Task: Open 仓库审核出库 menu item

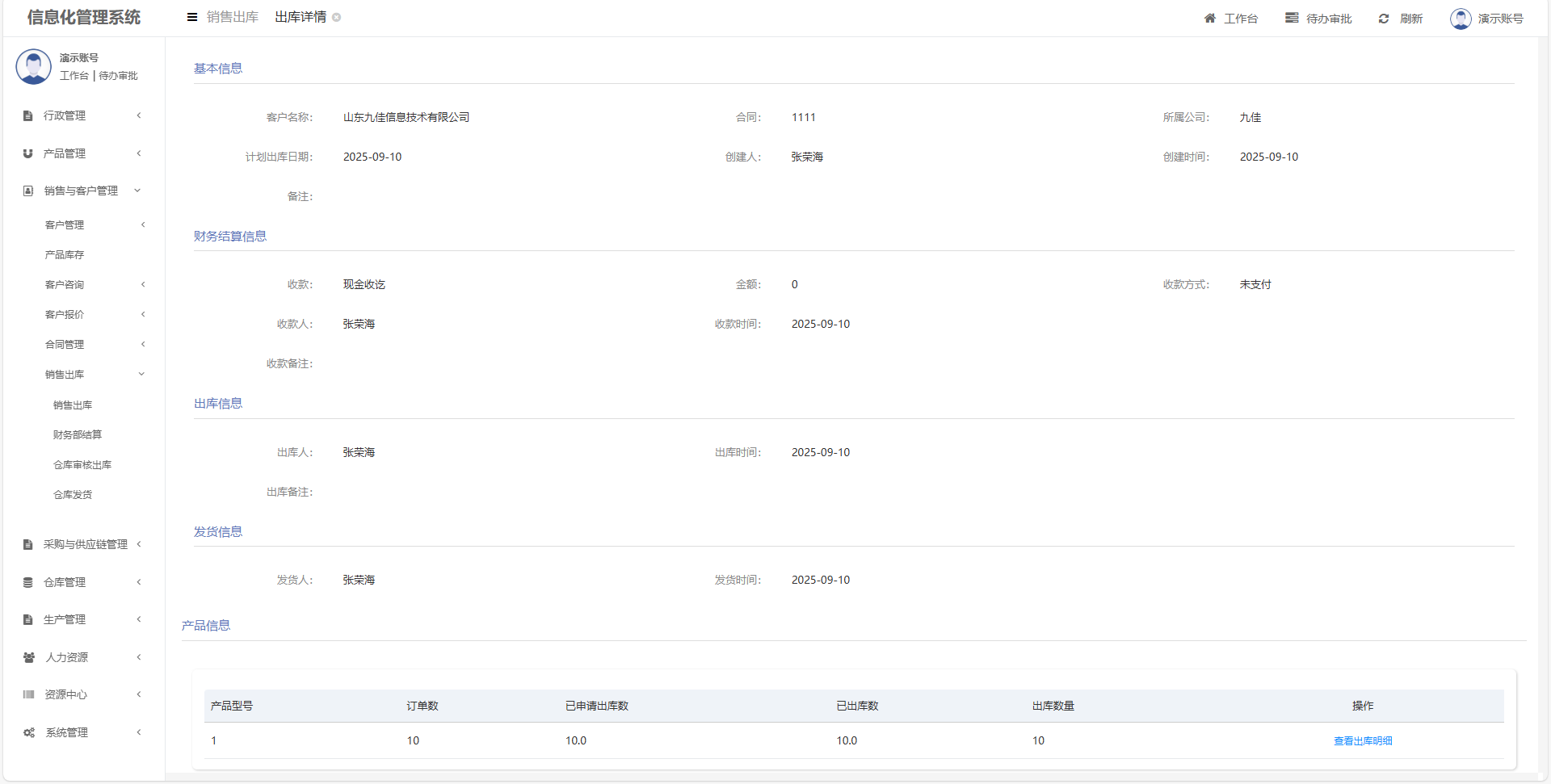Action: coord(82,464)
